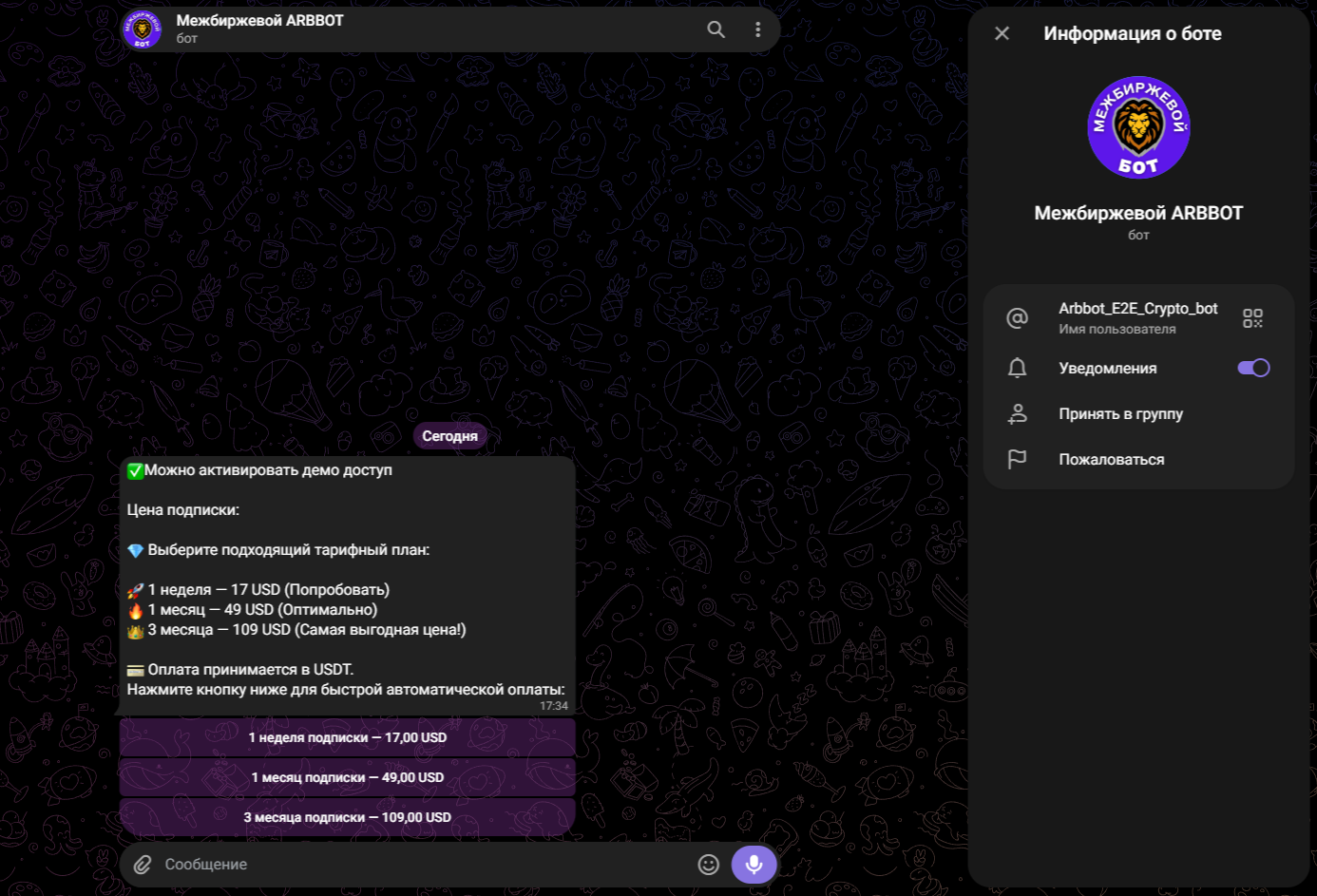Toggle the notifications switch off
This screenshot has width=1317, height=896.
[1253, 368]
